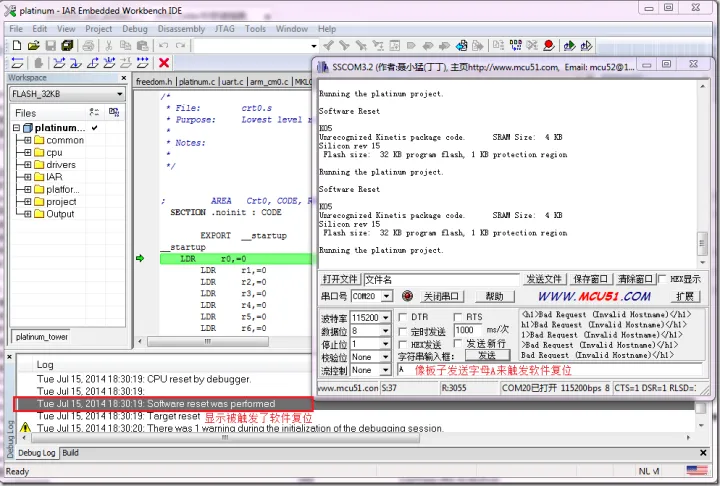Screen dimensions: 720x486
Task: Open the Disassembly menu
Action: click(x=181, y=29)
